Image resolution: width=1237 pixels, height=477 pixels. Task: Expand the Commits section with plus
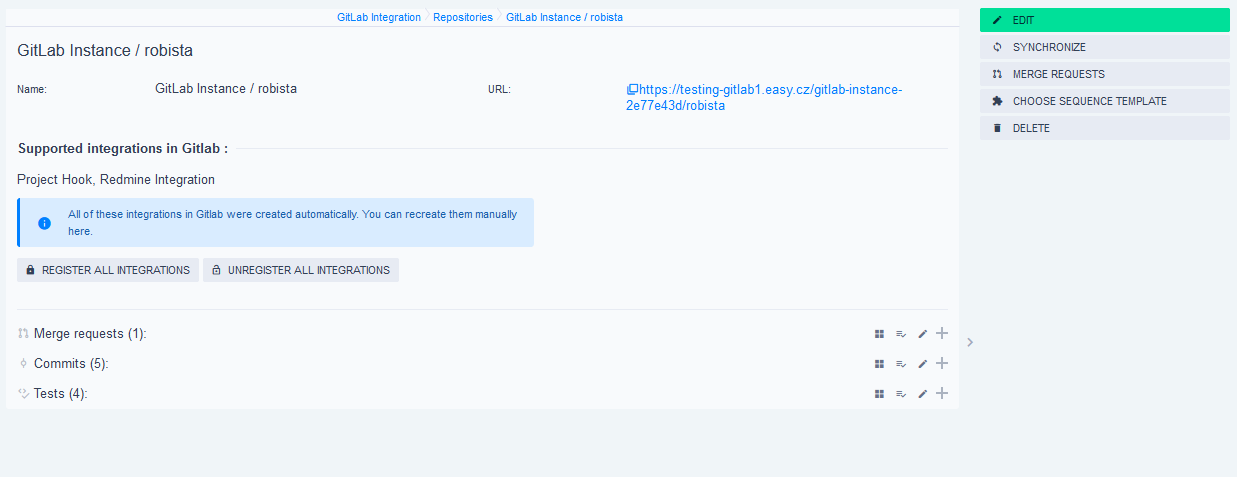(942, 363)
